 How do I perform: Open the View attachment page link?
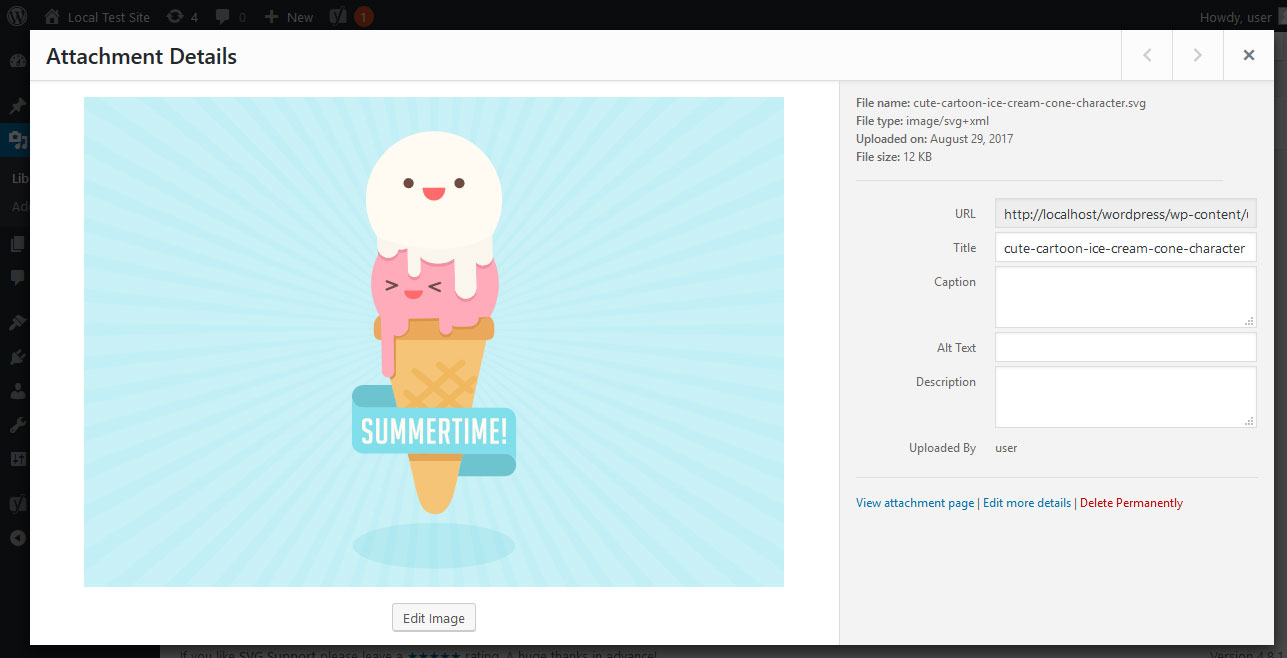coord(914,502)
